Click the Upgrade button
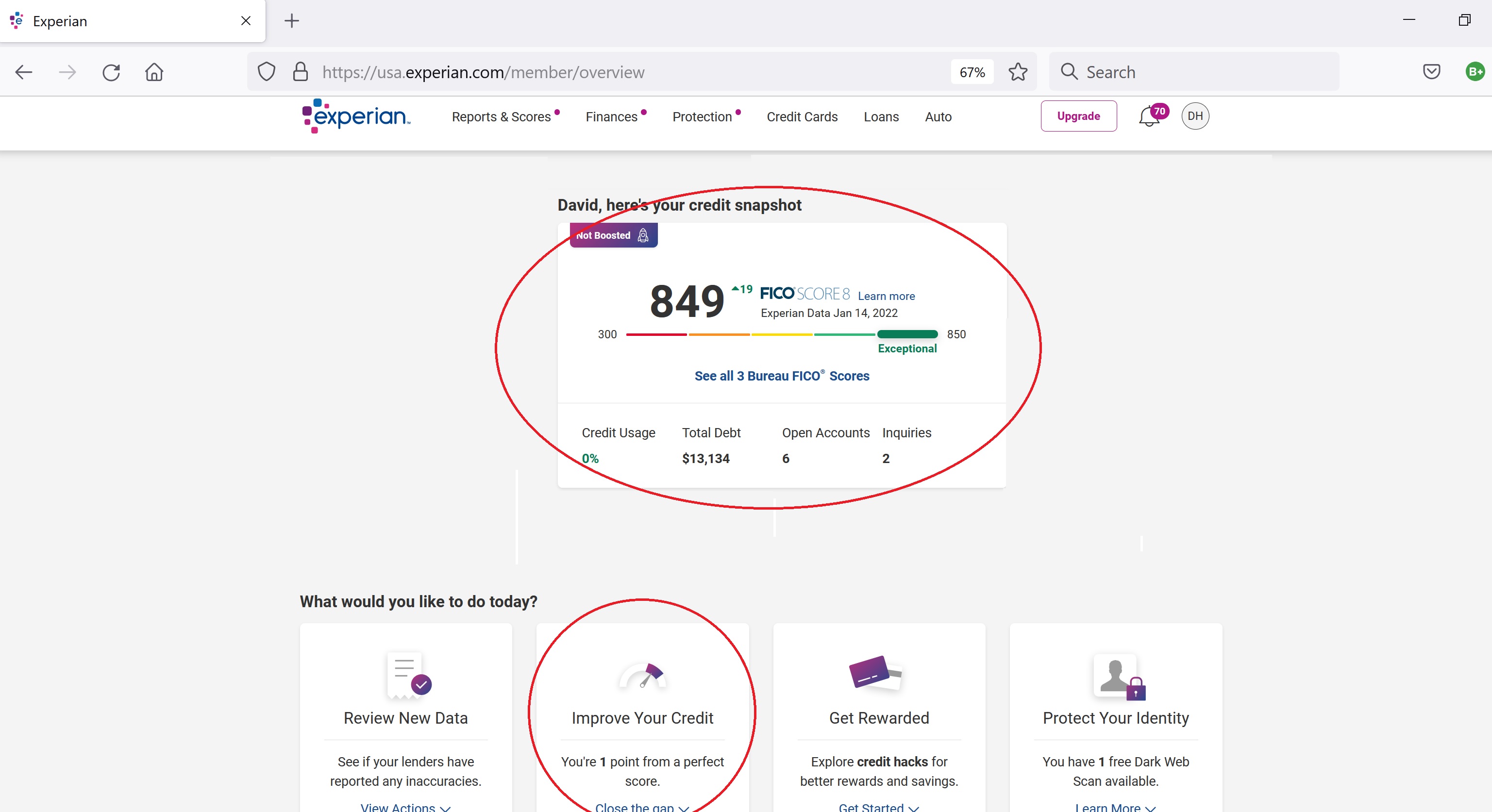 [x=1078, y=116]
